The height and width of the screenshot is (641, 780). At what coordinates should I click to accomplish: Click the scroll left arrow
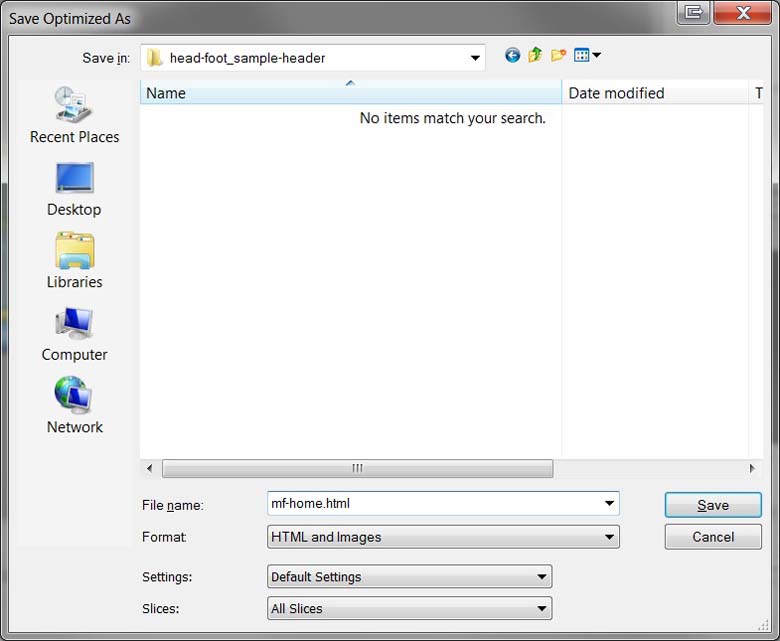coord(150,468)
